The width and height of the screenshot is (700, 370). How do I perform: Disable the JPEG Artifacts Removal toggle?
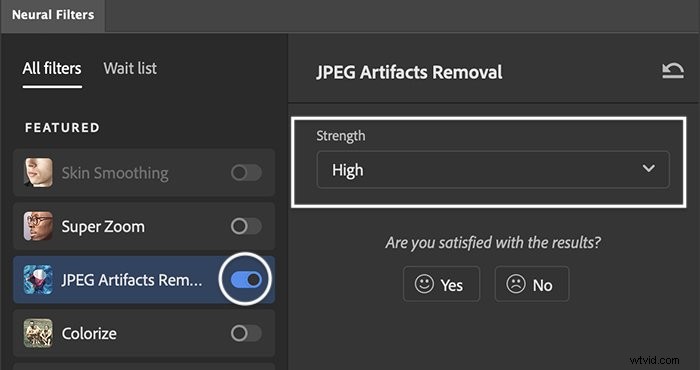click(x=246, y=280)
